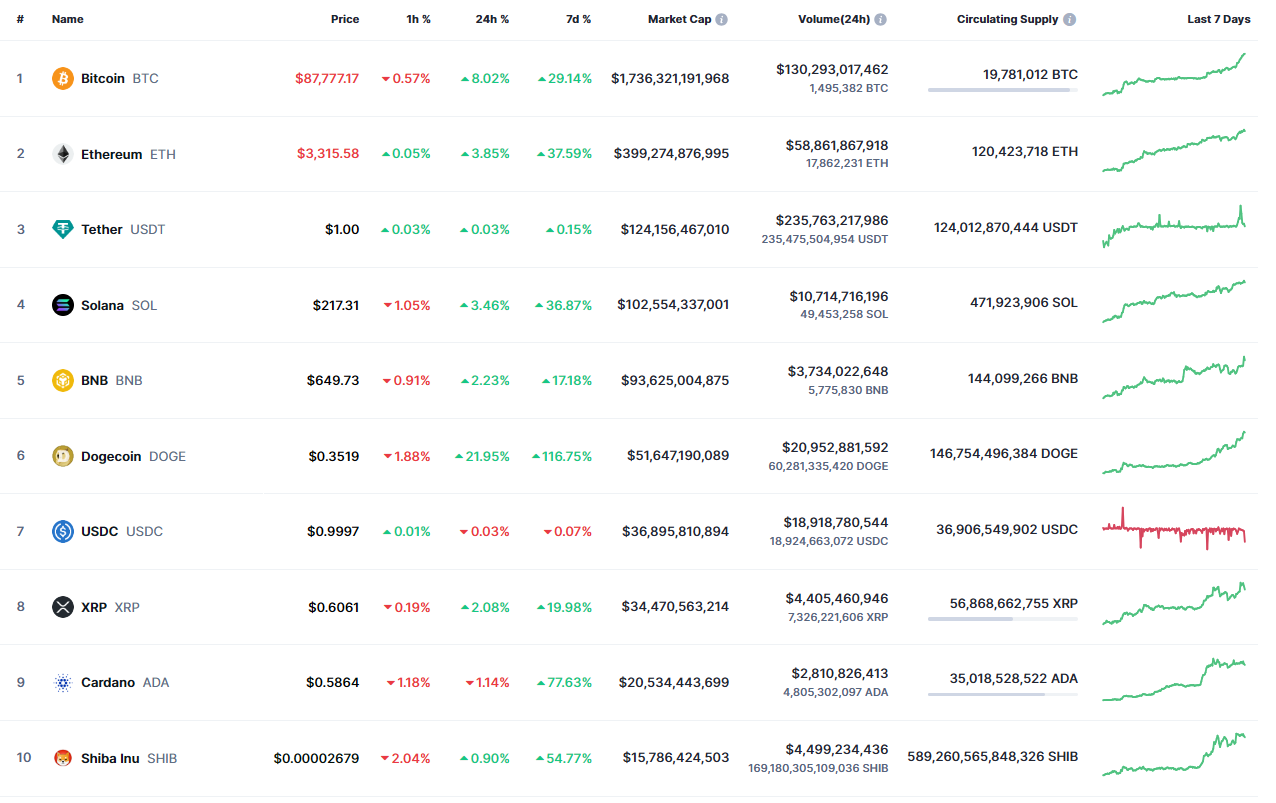The image size is (1276, 803).
Task: Click the Circulating Supply info icon
Action: point(1070,19)
